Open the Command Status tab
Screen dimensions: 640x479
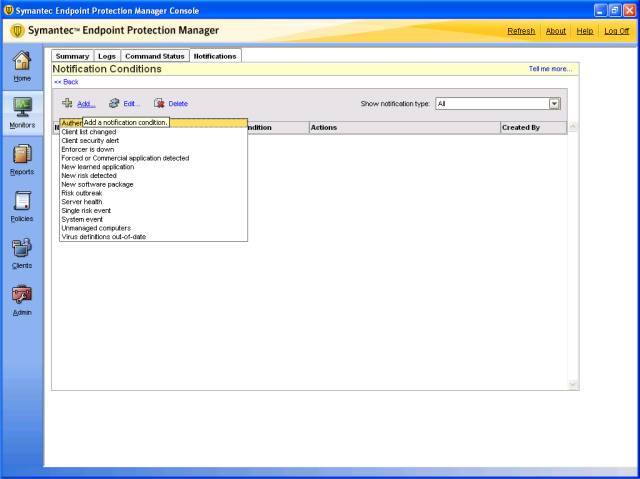click(155, 56)
